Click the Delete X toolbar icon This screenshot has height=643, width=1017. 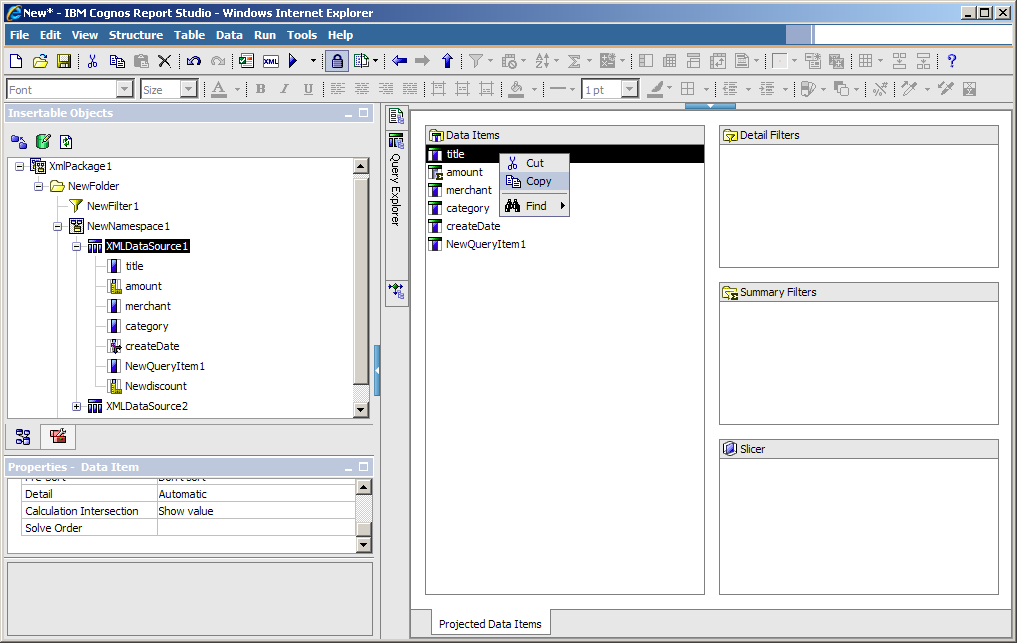pyautogui.click(x=165, y=61)
